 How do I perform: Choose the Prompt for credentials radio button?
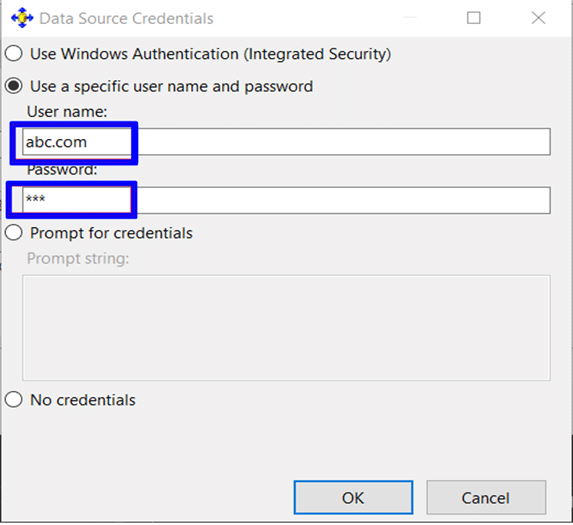(x=14, y=233)
